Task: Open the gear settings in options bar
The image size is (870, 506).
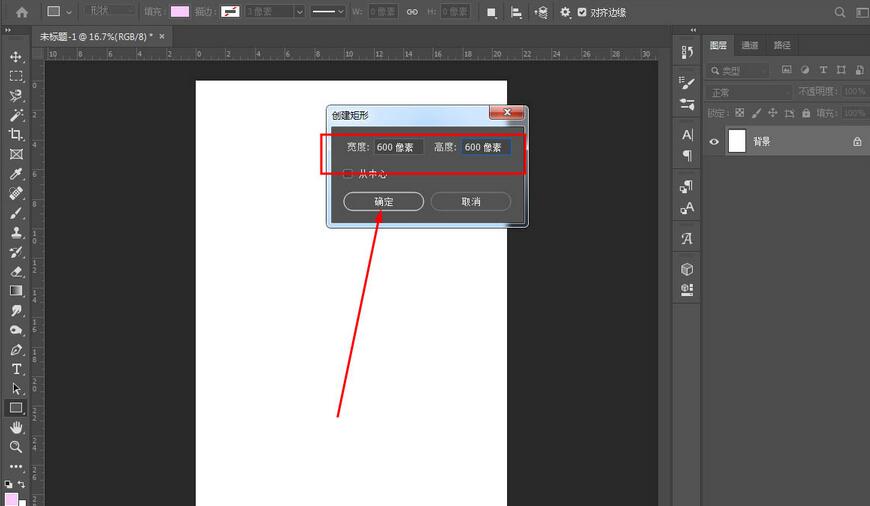Action: point(565,12)
